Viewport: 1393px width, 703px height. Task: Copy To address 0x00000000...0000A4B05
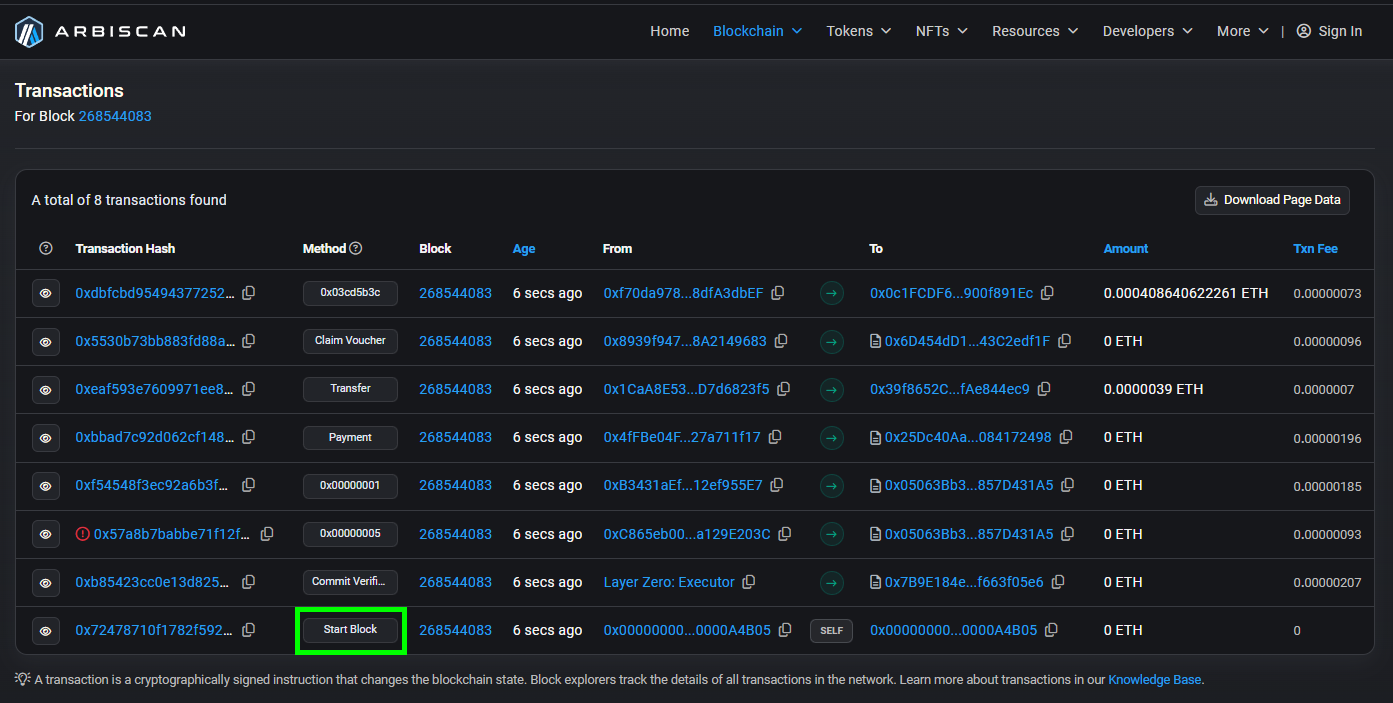coord(1048,630)
